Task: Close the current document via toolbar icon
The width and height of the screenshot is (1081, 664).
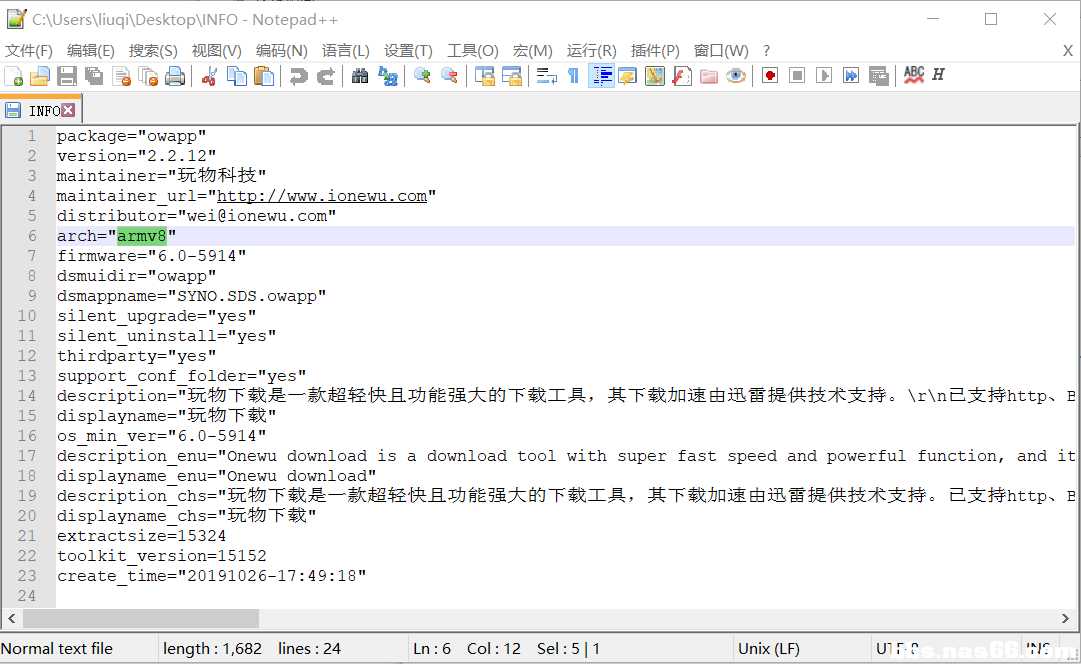Action: 121,76
